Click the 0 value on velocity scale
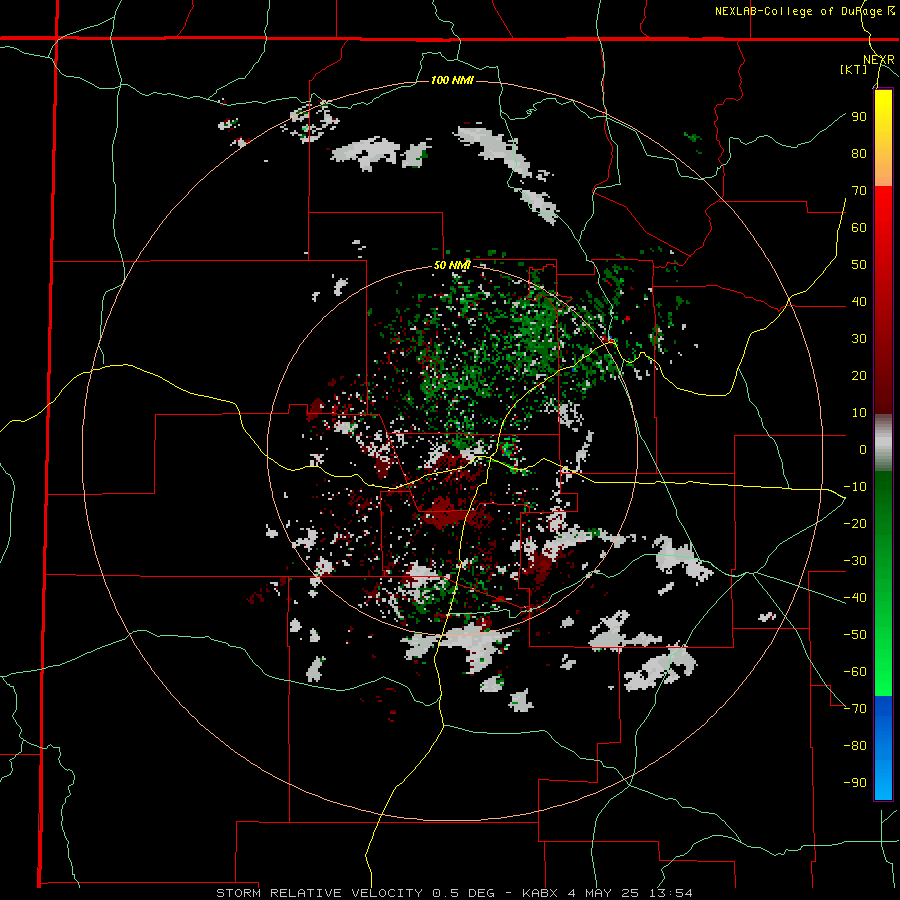 [x=863, y=450]
